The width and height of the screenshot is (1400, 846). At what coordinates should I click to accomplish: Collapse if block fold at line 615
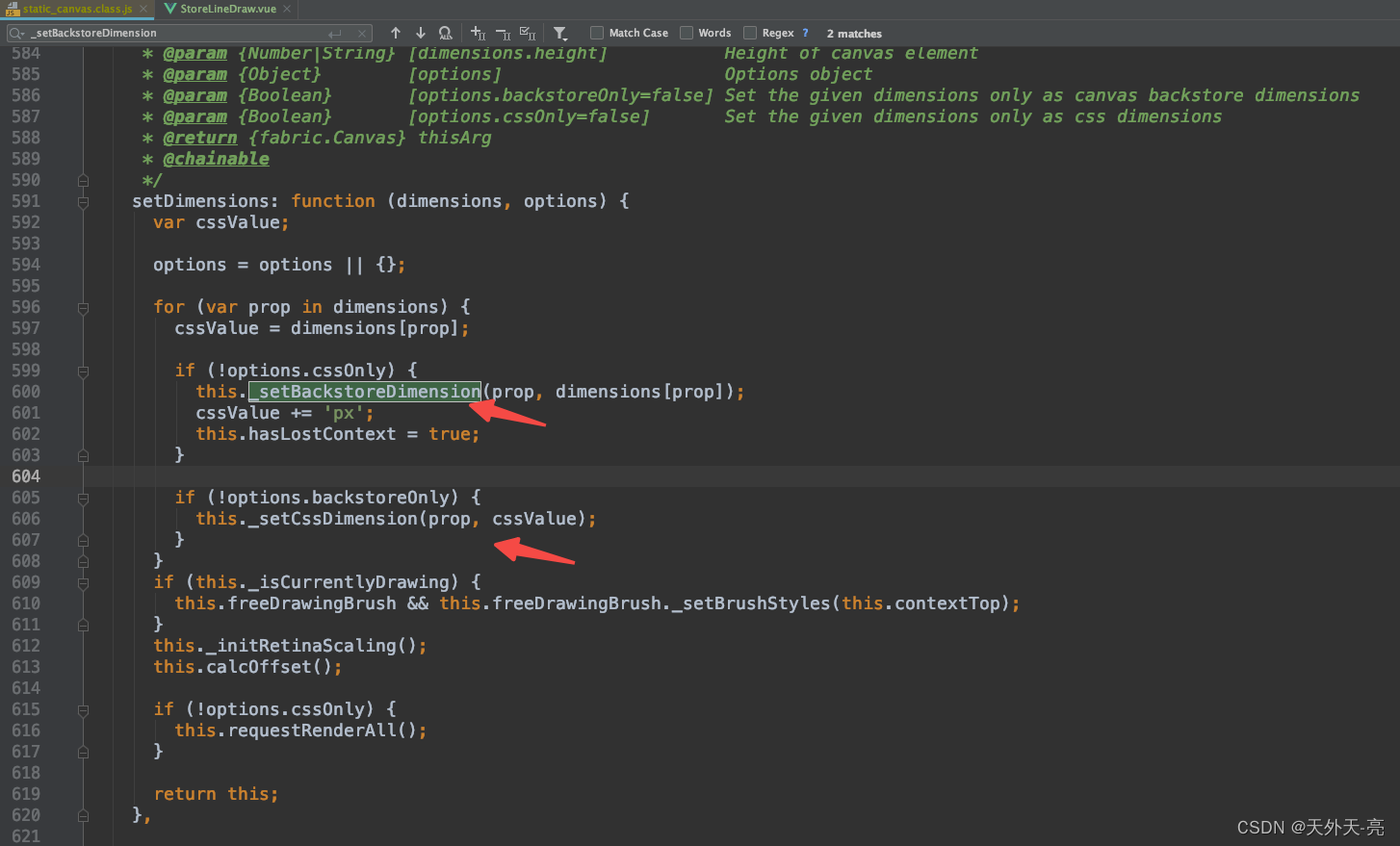83,710
